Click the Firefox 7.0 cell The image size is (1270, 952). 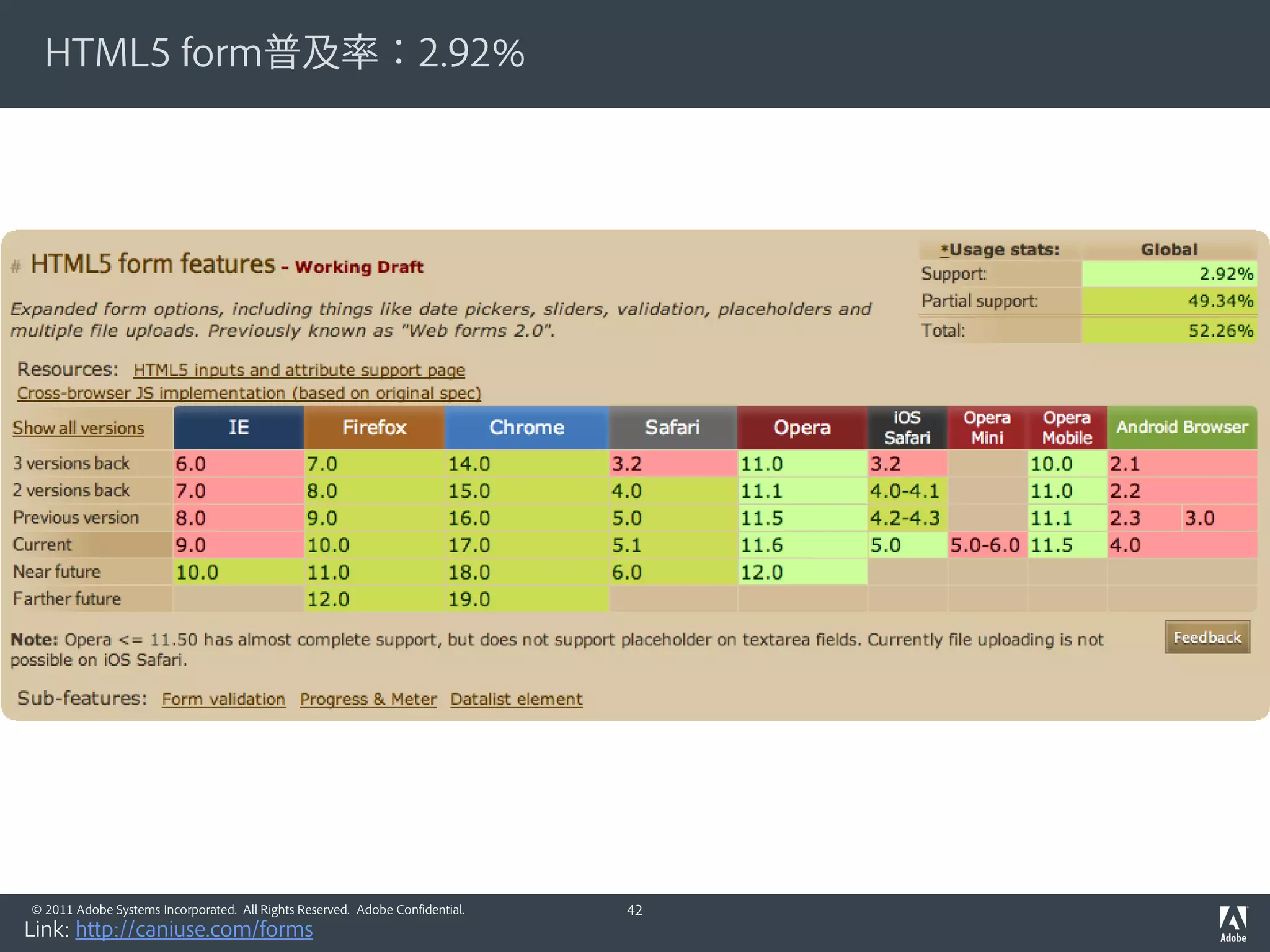point(374,464)
